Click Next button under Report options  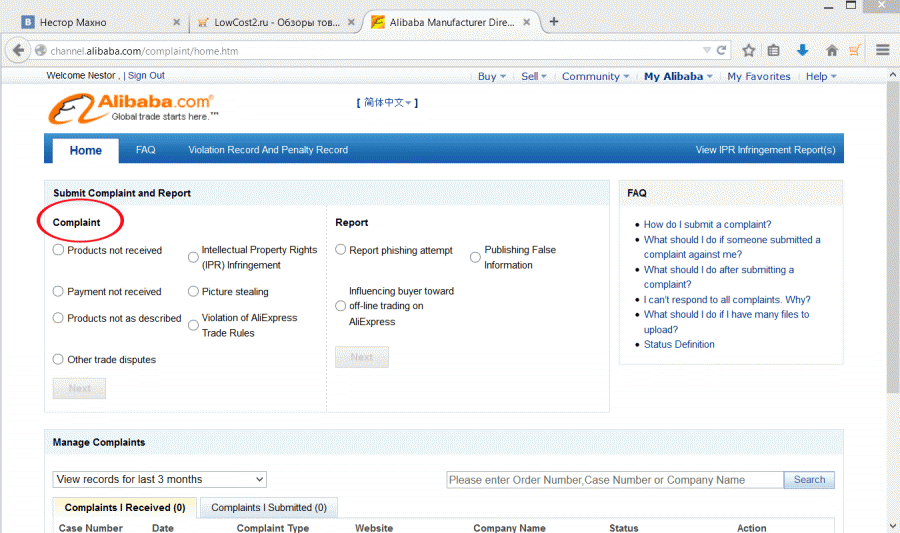(362, 357)
